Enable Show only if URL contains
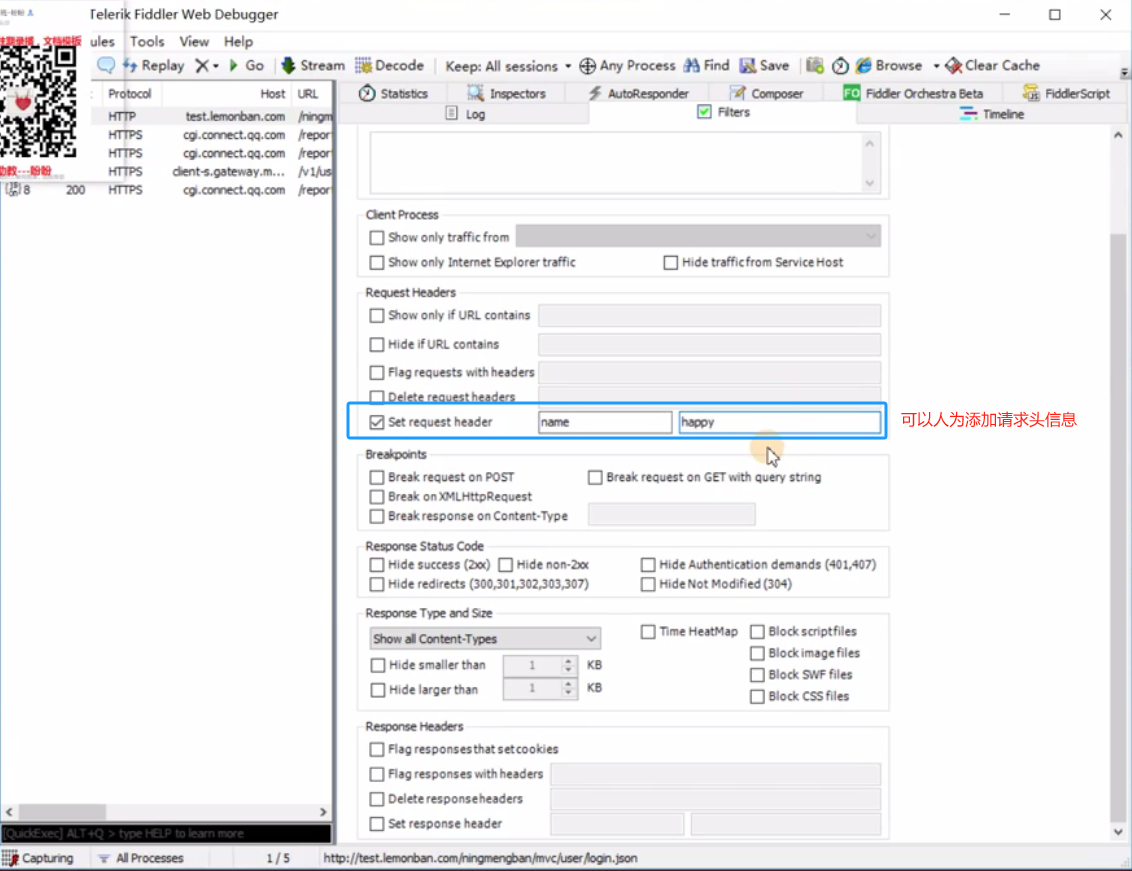Image resolution: width=1132 pixels, height=871 pixels. click(376, 316)
